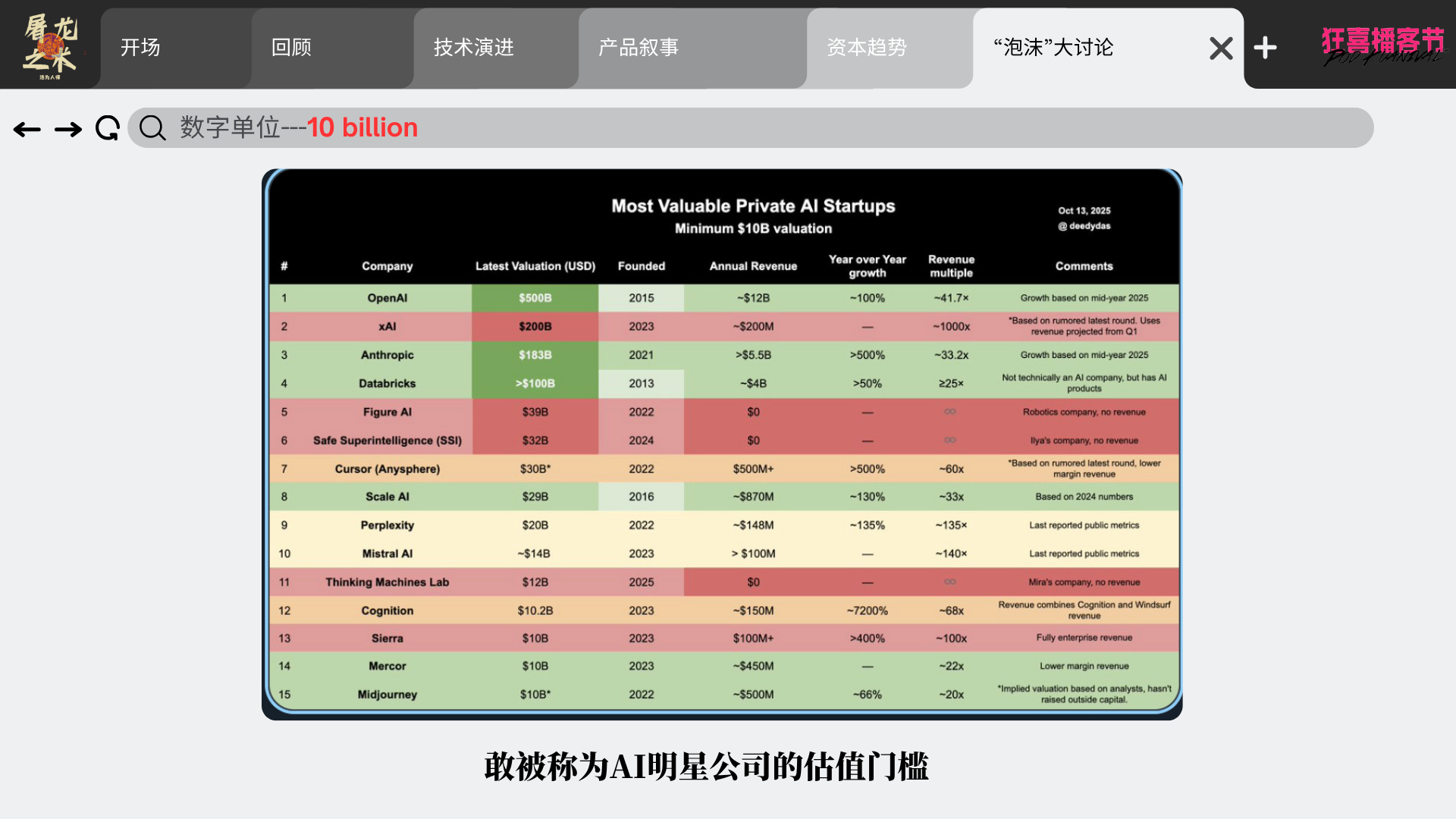Click the forward arrow navigation icon
This screenshot has width=1456, height=819.
click(x=68, y=130)
